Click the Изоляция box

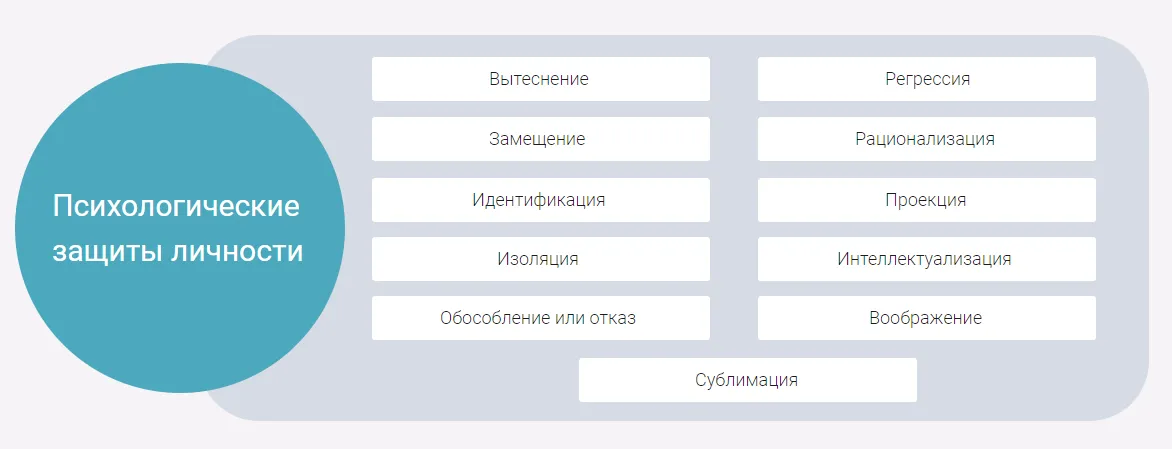[540, 259]
